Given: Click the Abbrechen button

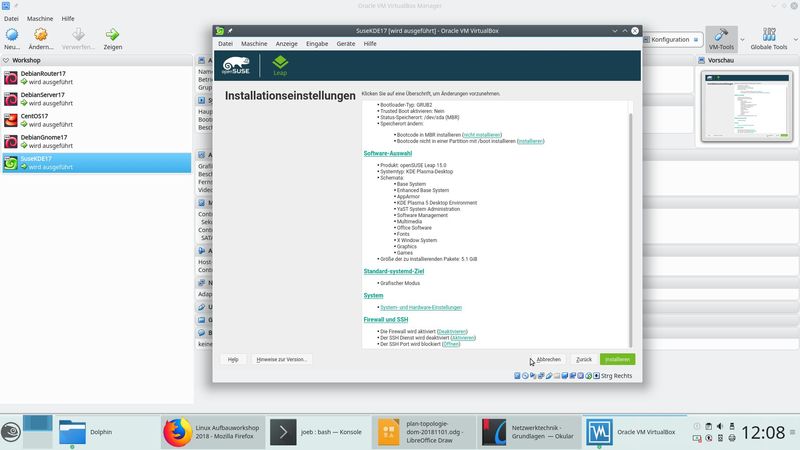Looking at the screenshot, I should [548, 359].
